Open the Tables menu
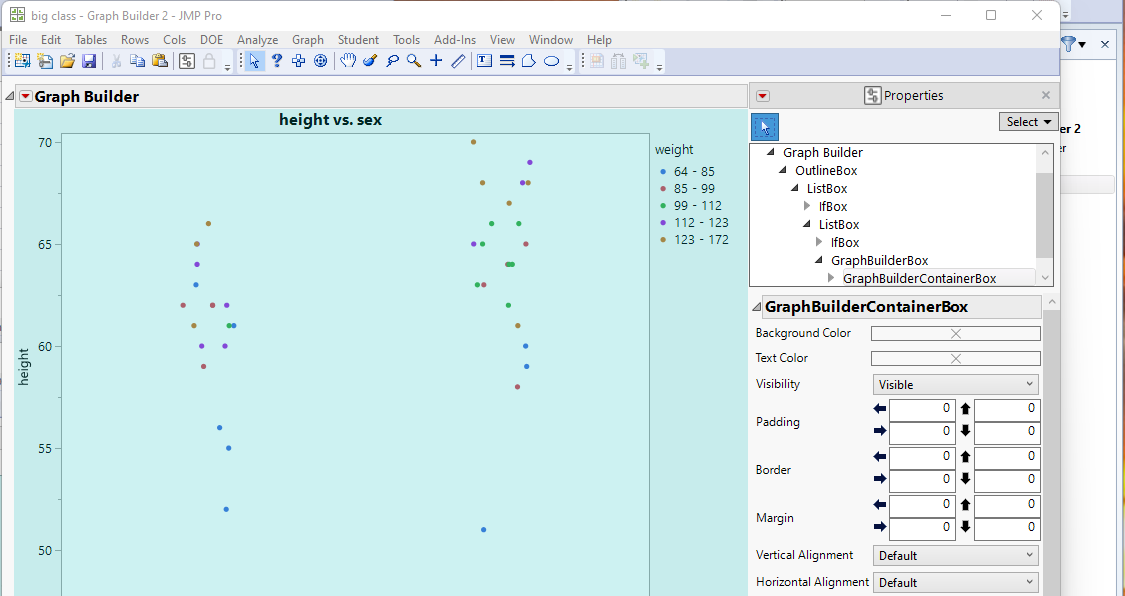This screenshot has width=1125, height=596. coord(91,40)
